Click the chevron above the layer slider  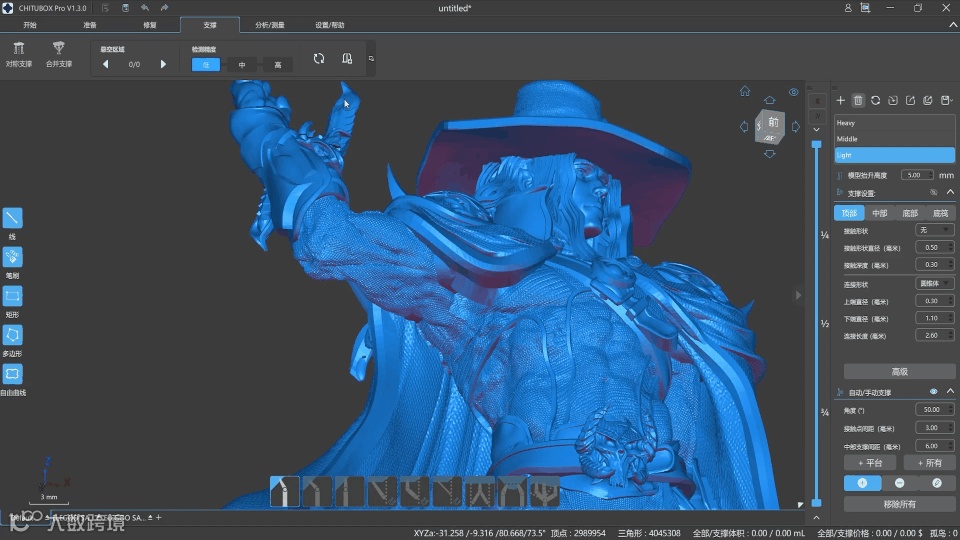[816, 130]
